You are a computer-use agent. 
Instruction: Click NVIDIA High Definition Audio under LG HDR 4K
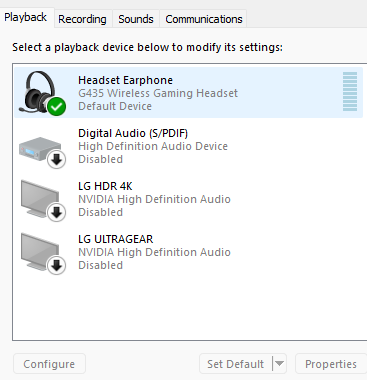tap(154, 199)
